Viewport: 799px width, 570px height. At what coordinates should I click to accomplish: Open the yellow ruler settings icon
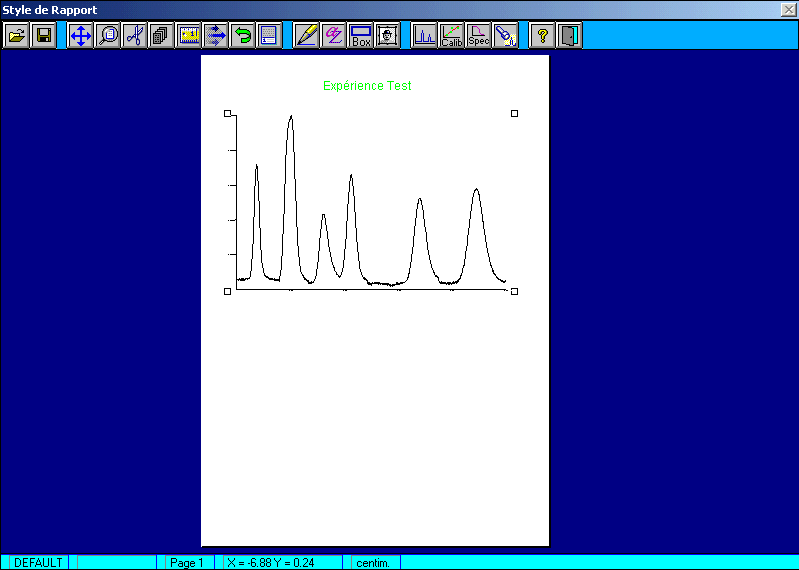point(189,36)
